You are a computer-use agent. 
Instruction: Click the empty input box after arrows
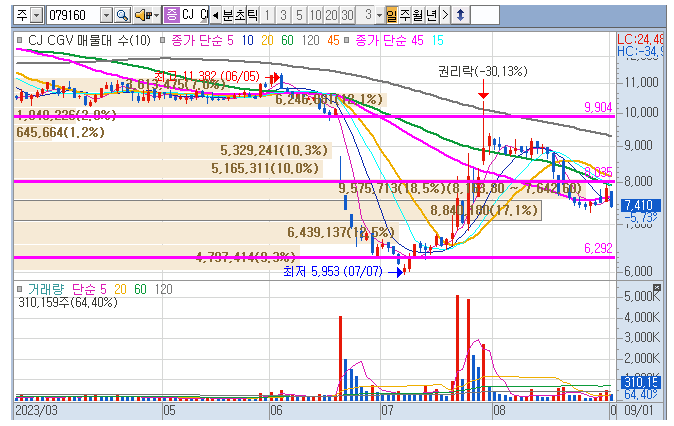point(485,15)
